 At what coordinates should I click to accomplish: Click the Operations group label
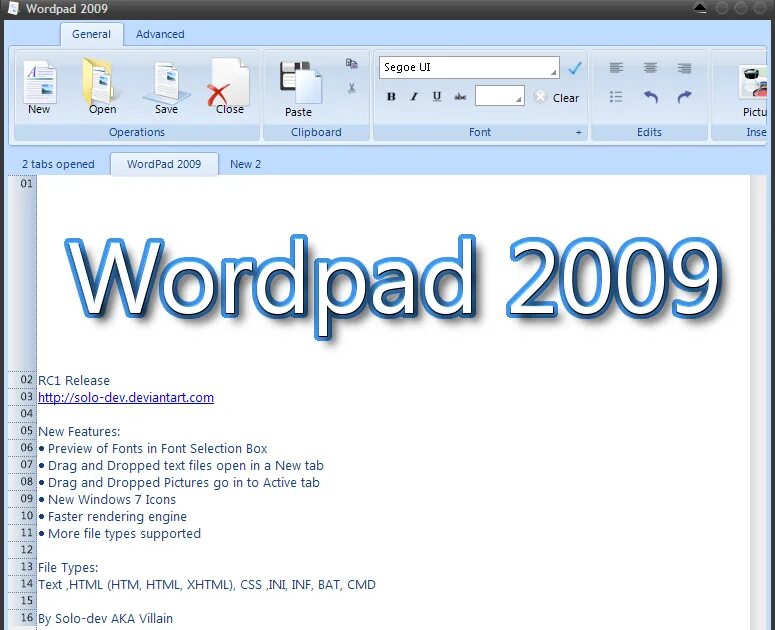click(137, 132)
